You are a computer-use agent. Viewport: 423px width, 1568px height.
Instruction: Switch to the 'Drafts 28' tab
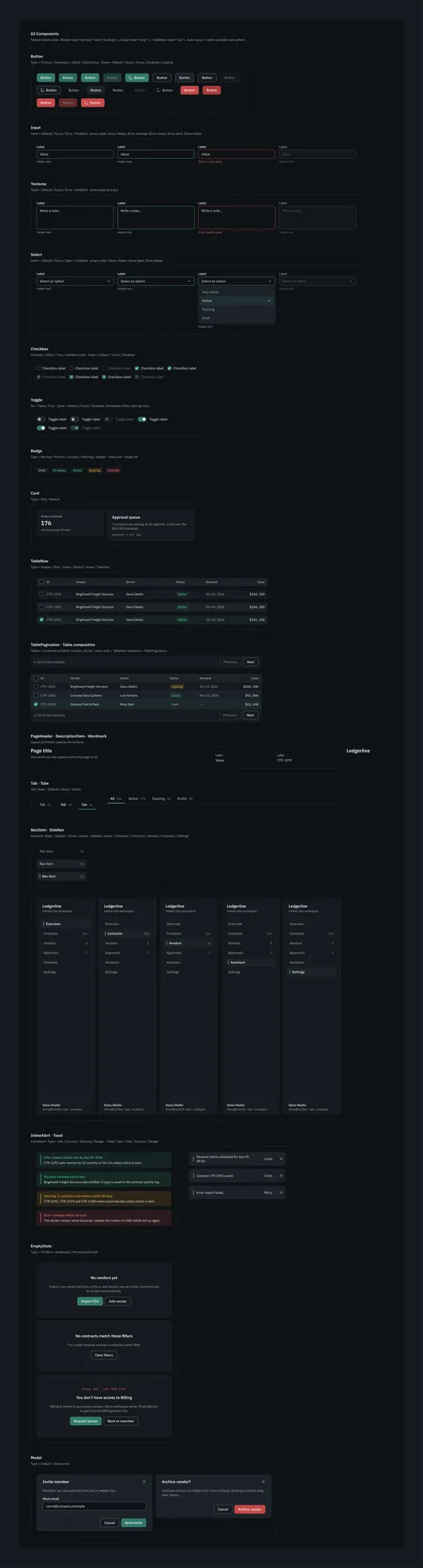coord(184,798)
